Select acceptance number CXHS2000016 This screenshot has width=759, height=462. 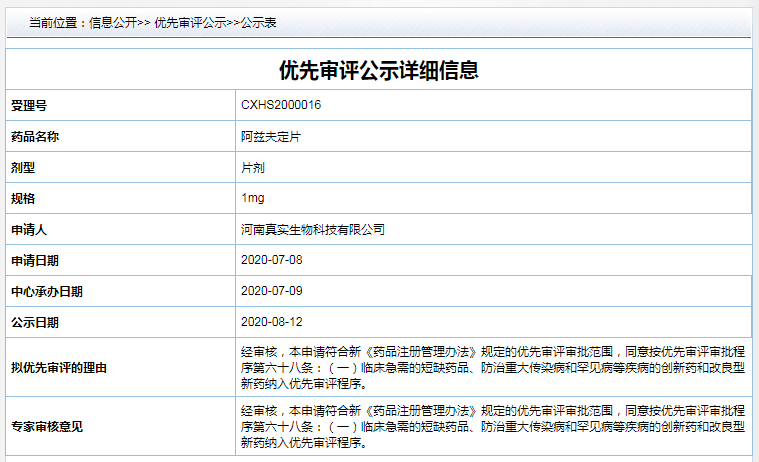281,105
